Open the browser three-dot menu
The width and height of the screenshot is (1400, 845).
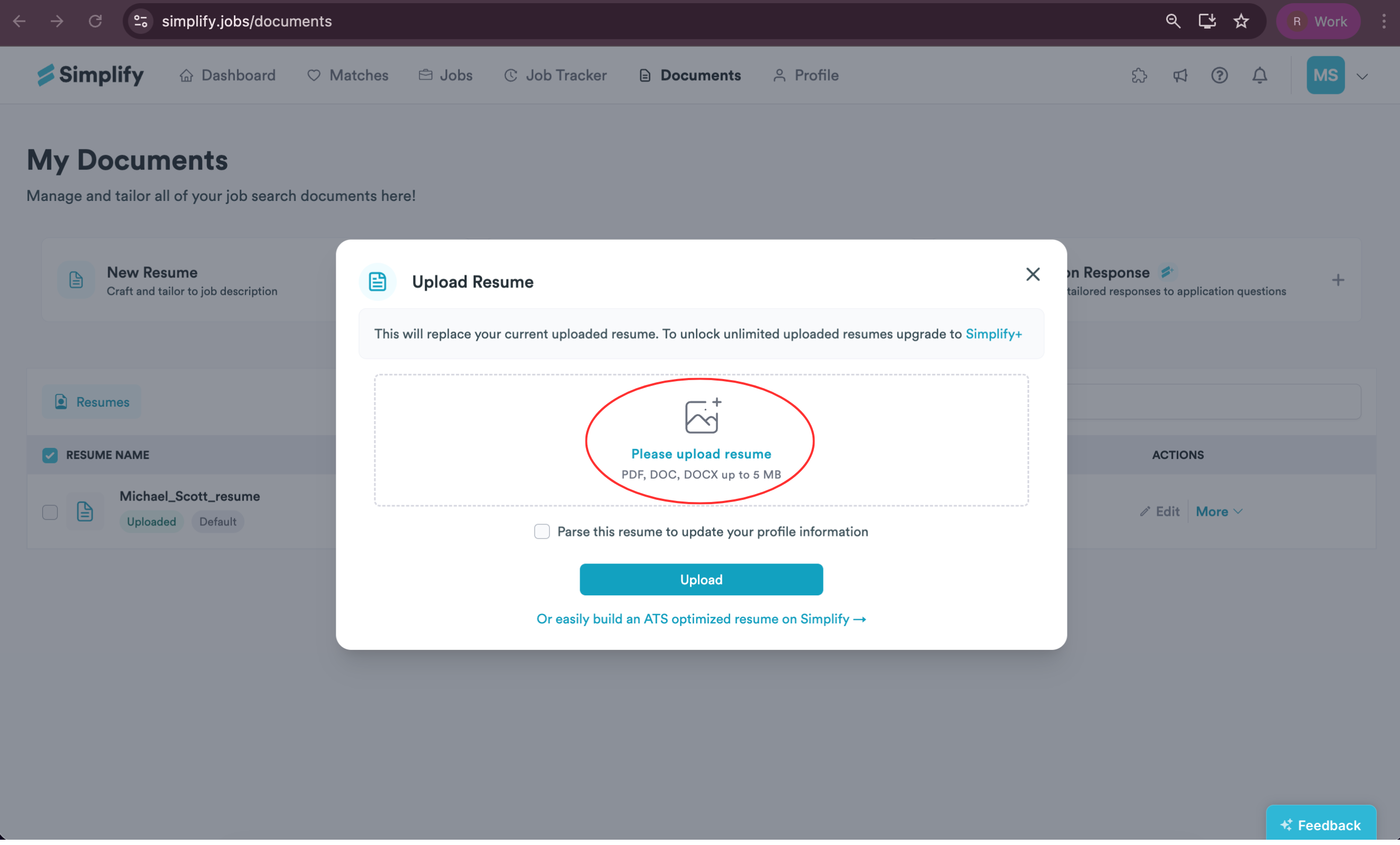(x=1384, y=21)
